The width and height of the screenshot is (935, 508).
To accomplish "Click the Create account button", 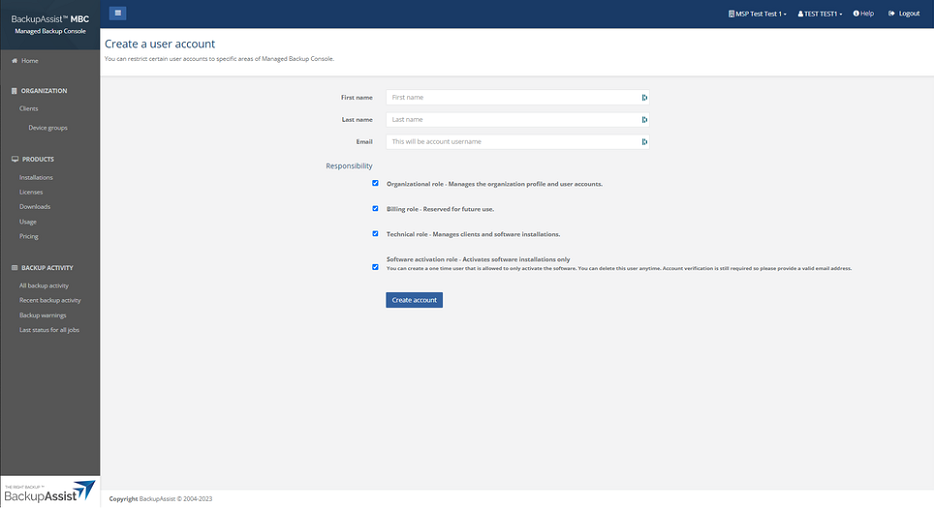I will click(414, 300).
